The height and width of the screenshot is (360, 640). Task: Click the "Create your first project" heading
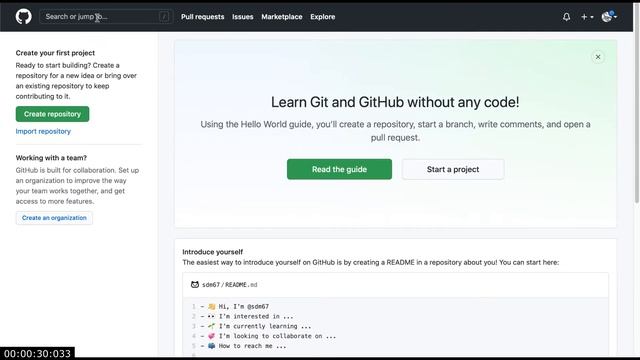coord(55,53)
